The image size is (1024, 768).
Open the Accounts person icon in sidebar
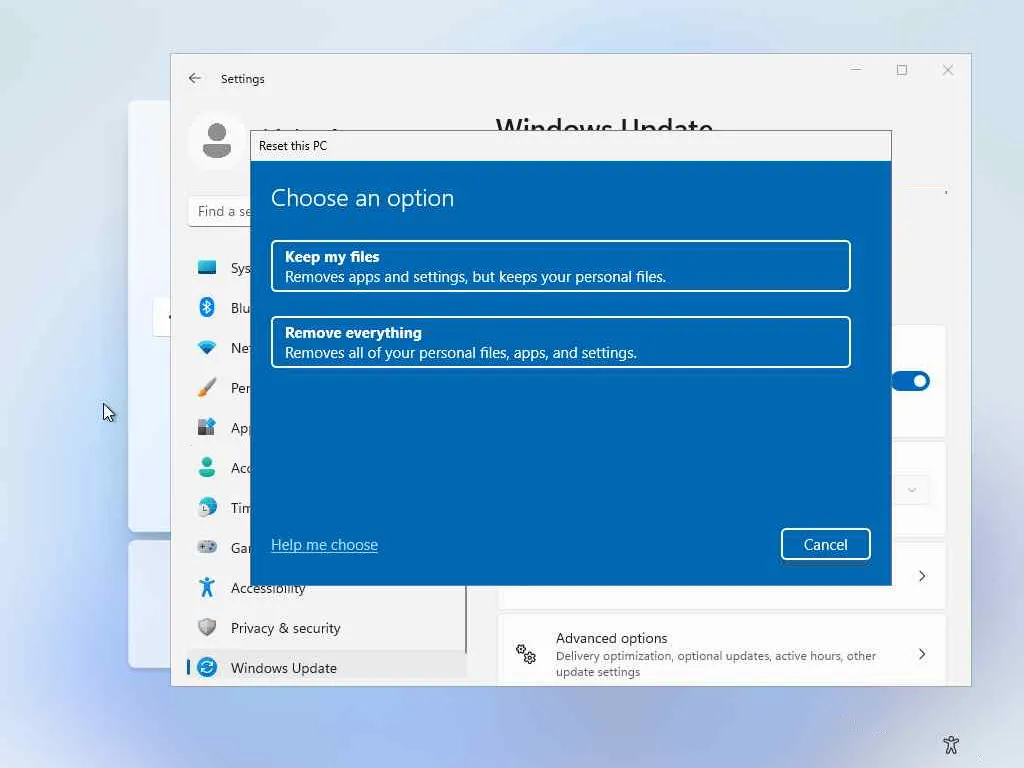click(207, 467)
